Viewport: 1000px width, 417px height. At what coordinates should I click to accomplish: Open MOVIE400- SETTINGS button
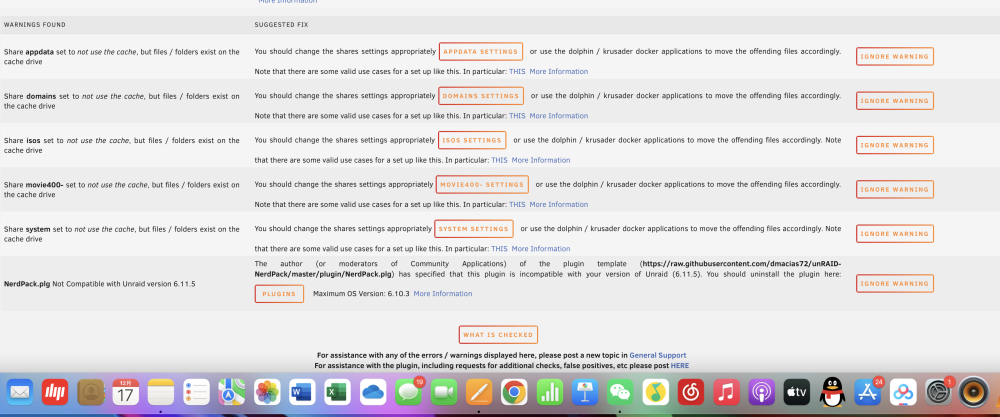coord(482,185)
